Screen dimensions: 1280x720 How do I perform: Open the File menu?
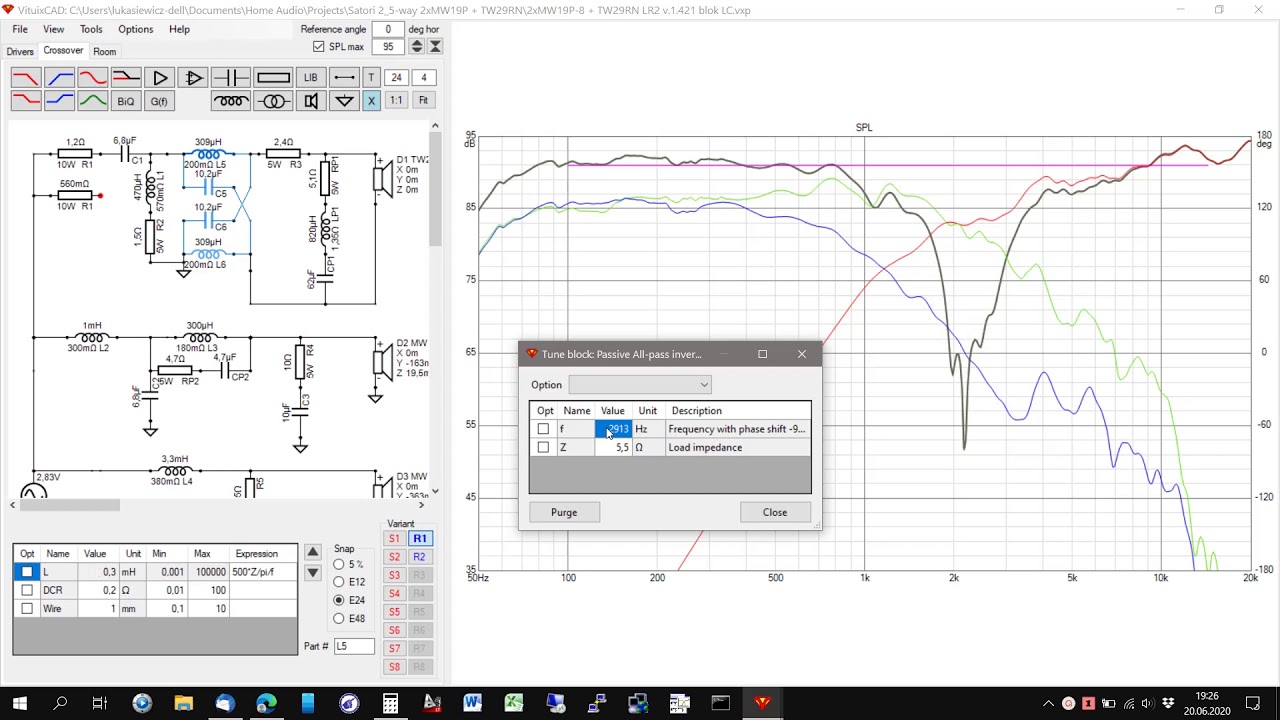tap(20, 29)
